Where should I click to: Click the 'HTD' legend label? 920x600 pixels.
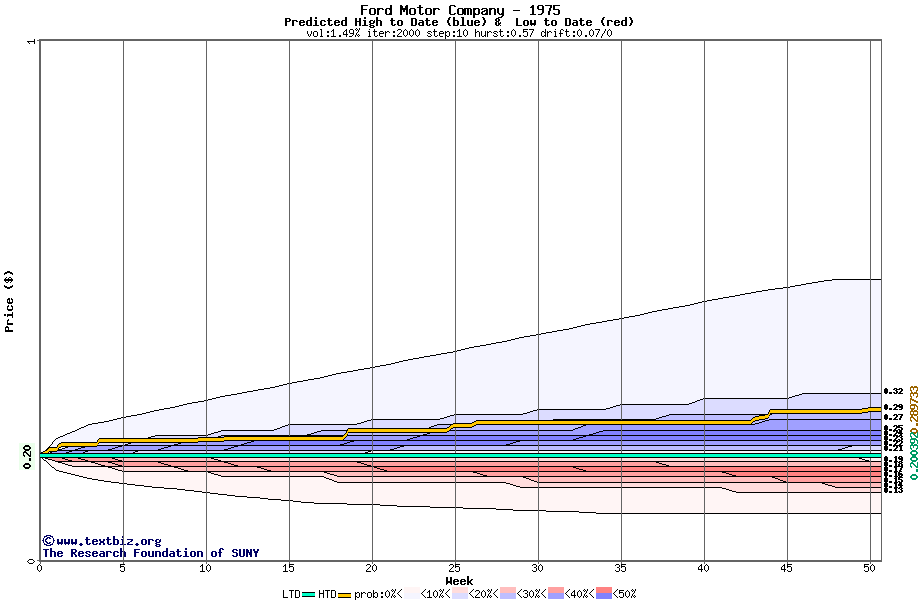click(327, 594)
